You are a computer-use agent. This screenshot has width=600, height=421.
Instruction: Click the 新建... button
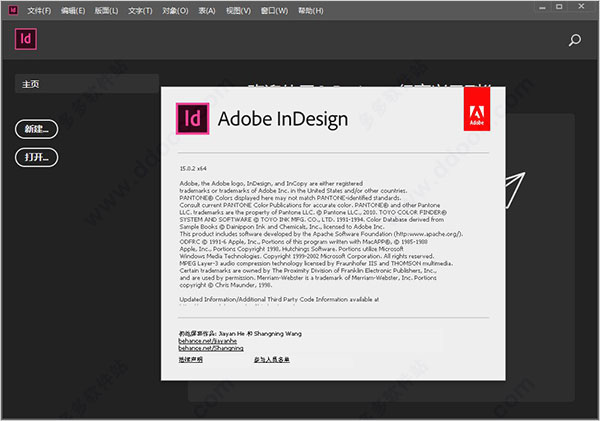coord(36,129)
